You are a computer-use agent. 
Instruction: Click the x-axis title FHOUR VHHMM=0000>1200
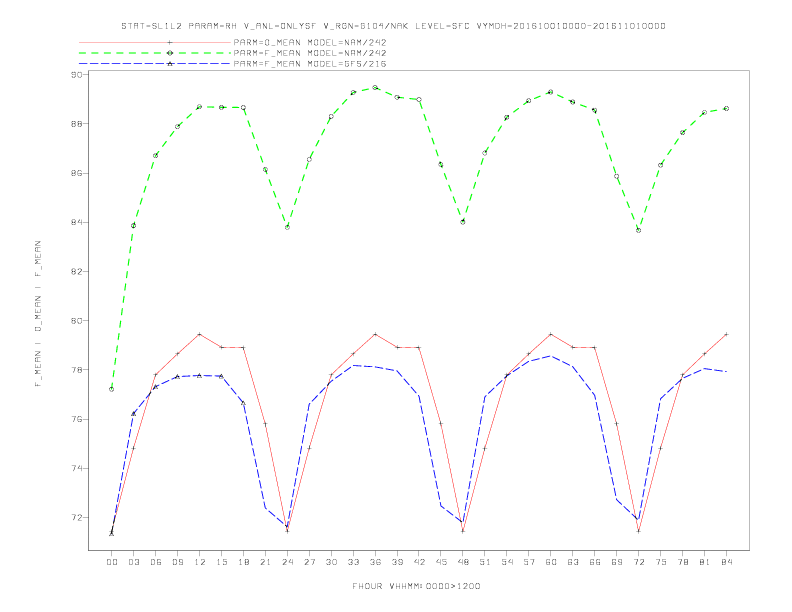(416, 586)
